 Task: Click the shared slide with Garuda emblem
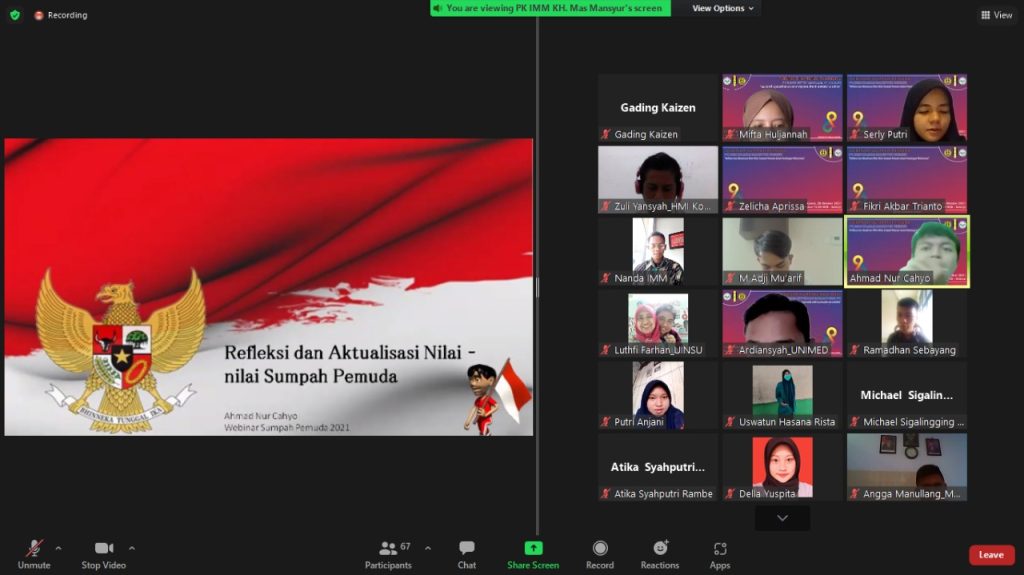point(268,287)
